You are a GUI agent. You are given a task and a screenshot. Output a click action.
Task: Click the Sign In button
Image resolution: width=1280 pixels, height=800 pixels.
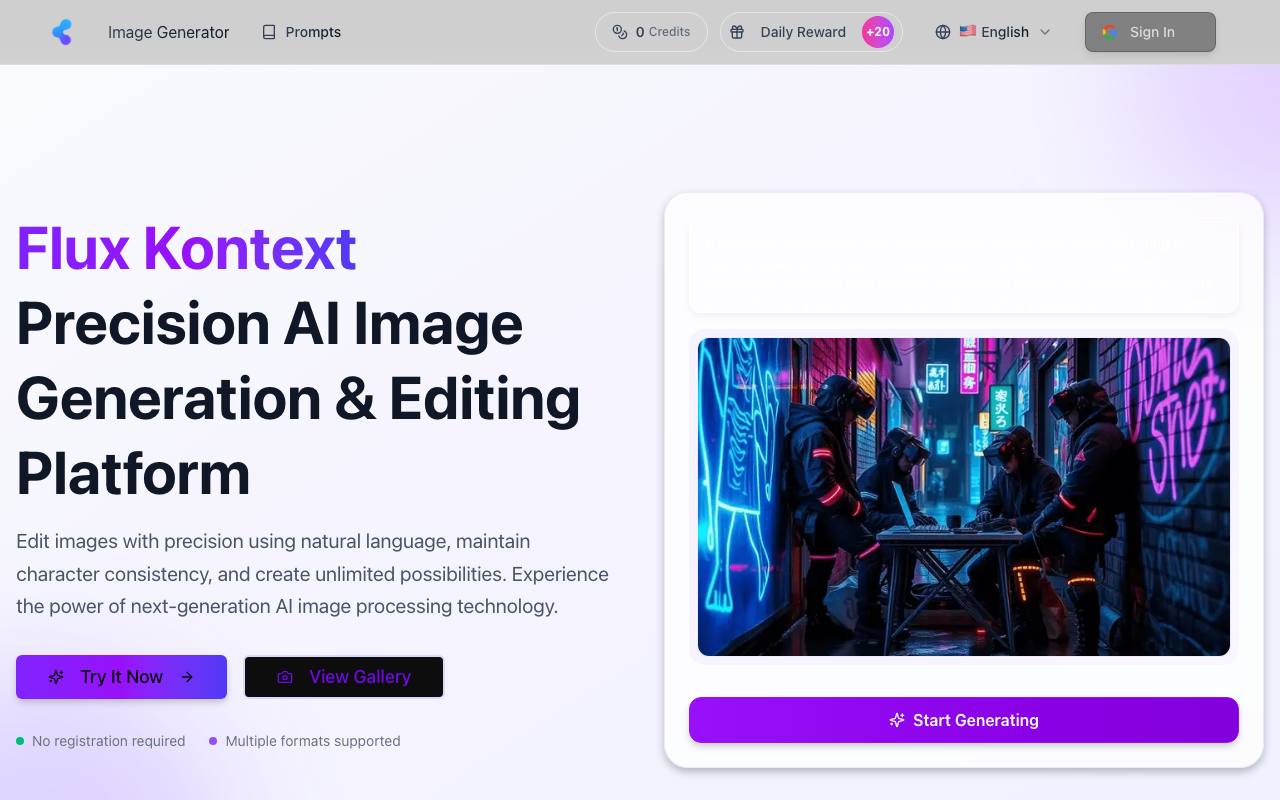[1150, 32]
